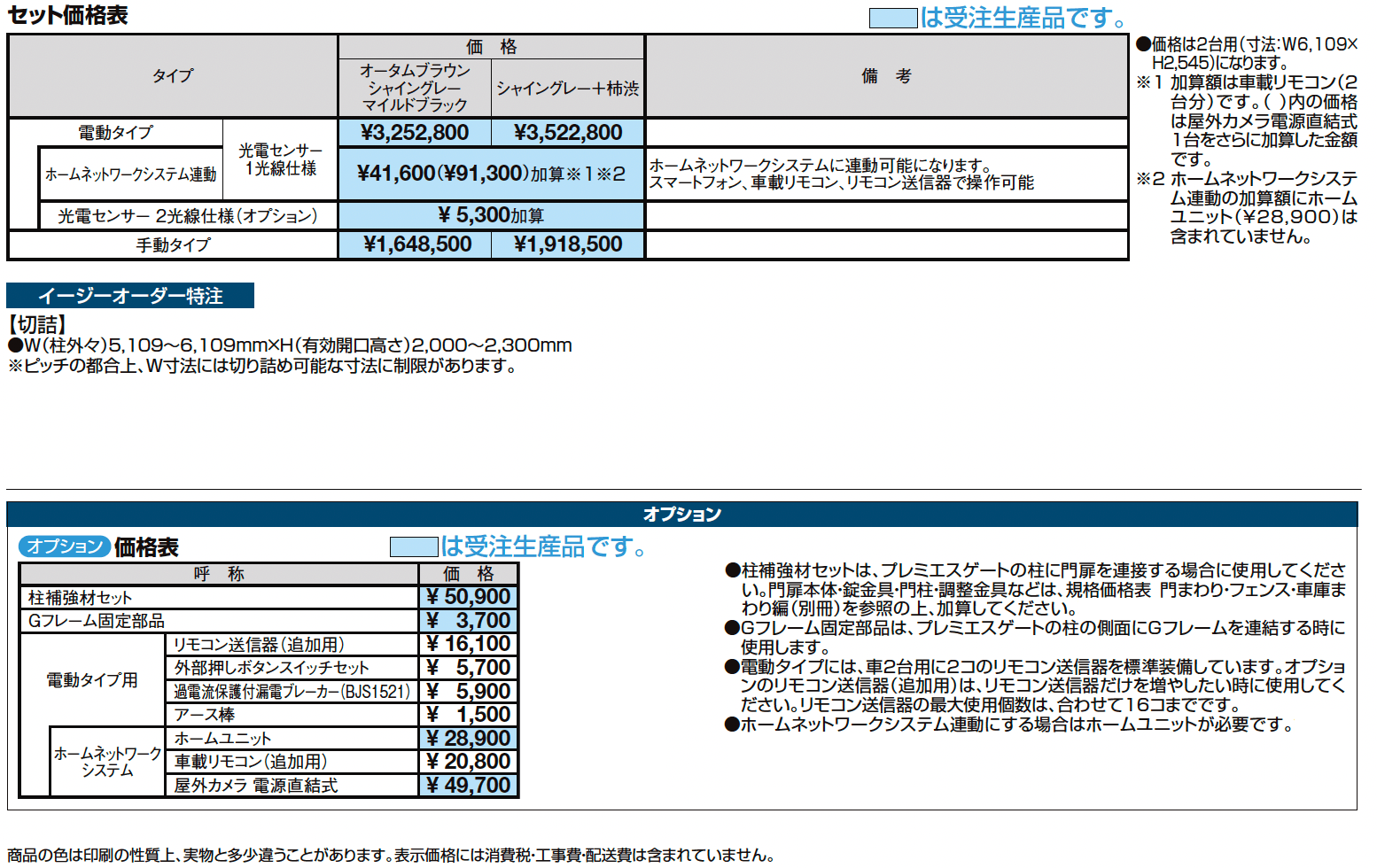Click the イージーオーダー特注 button
The height and width of the screenshot is (868, 1377).
[129, 297]
